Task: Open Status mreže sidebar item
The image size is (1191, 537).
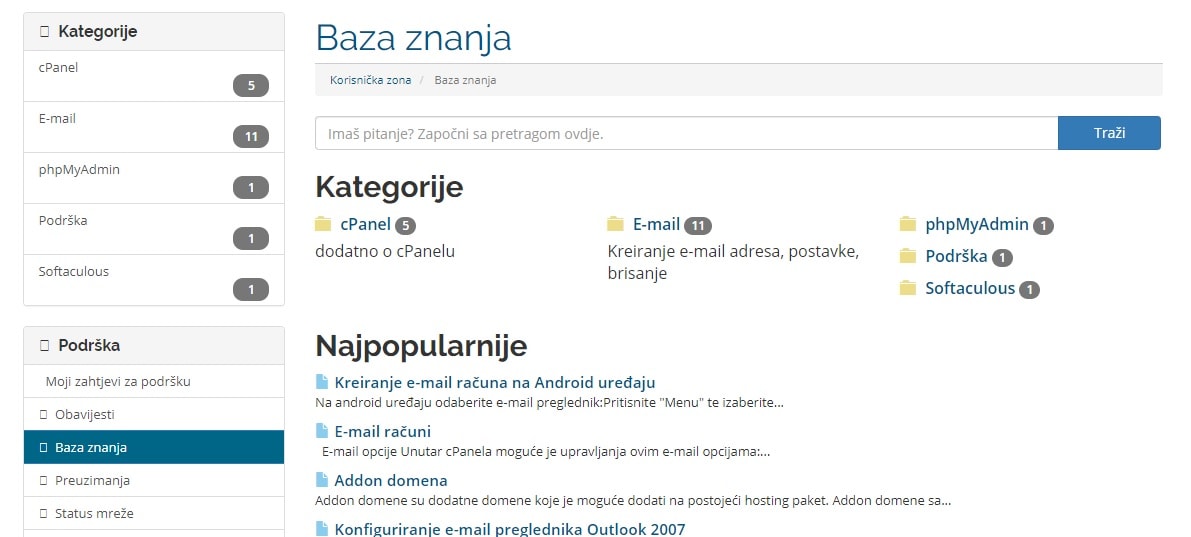Action: coord(154,513)
